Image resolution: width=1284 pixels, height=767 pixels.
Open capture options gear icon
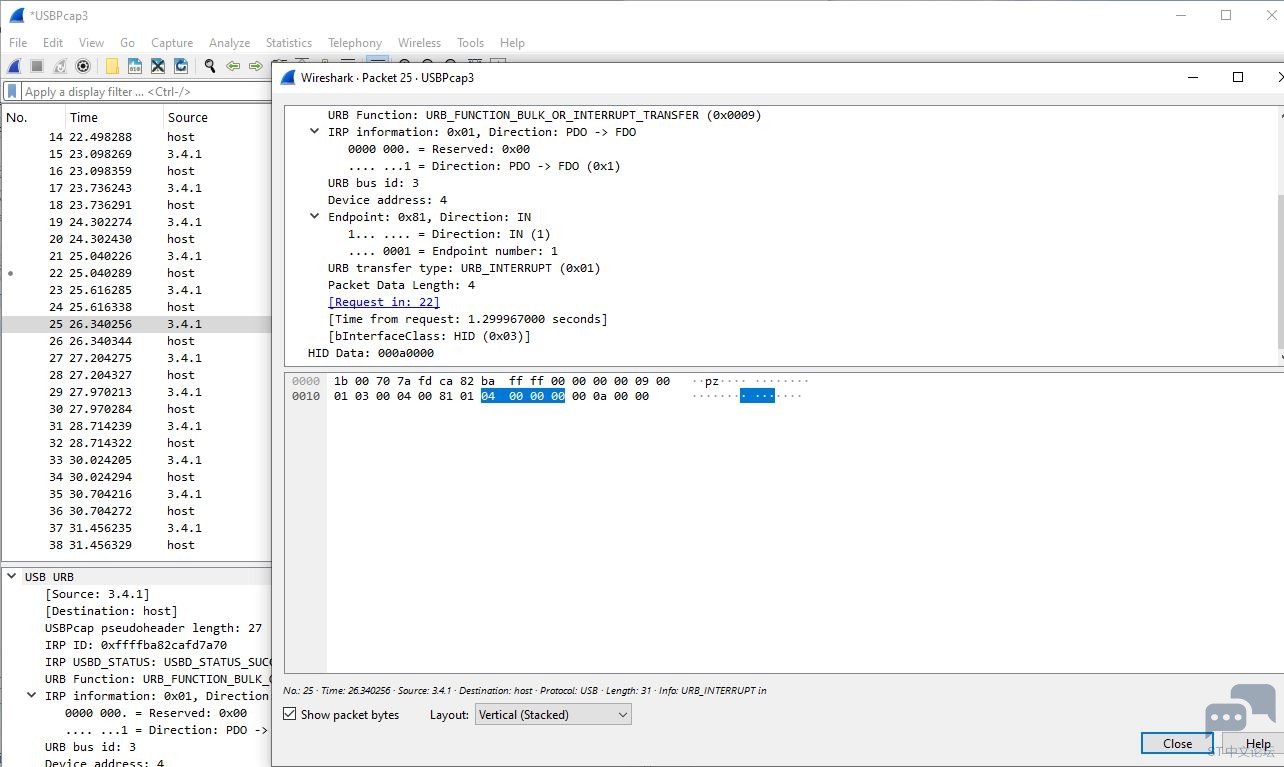pos(83,66)
